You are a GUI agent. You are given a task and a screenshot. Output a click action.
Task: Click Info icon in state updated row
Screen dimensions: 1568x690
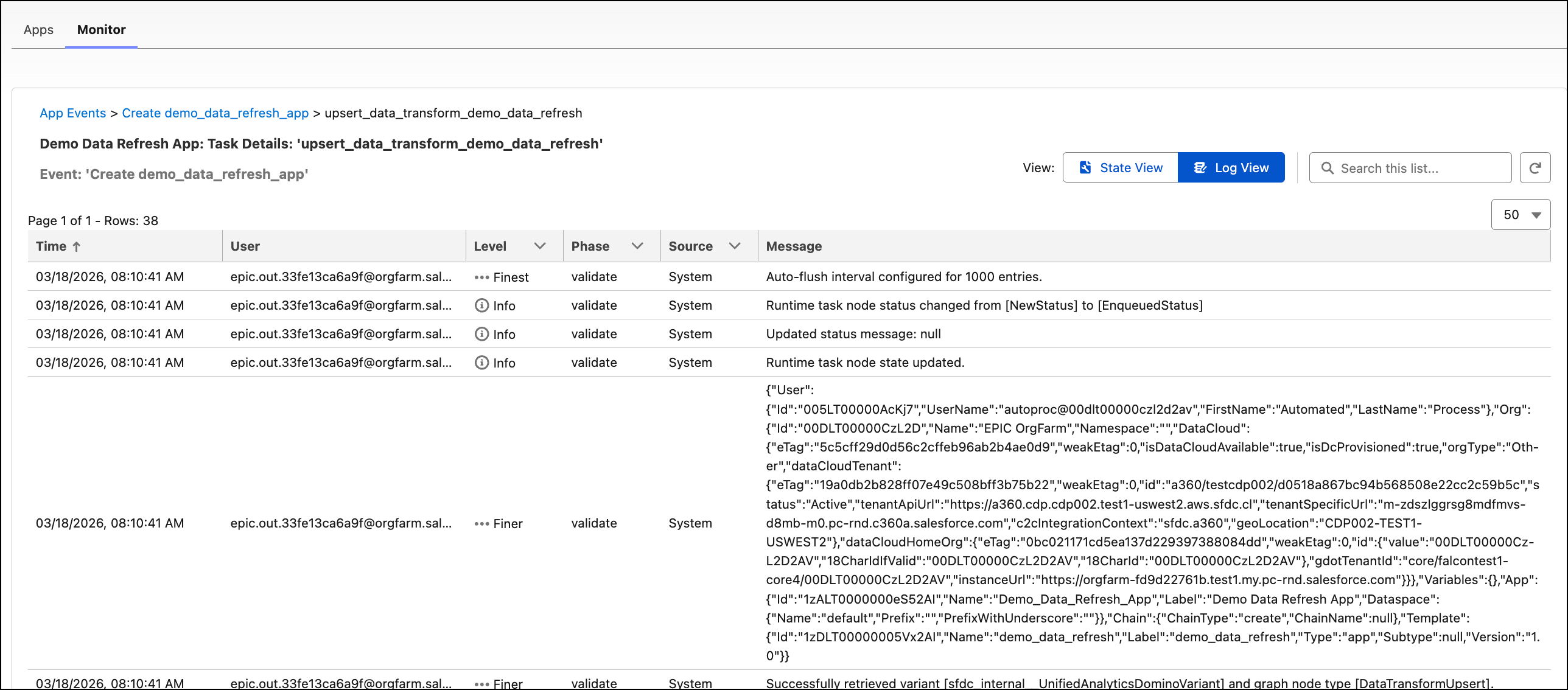(481, 363)
